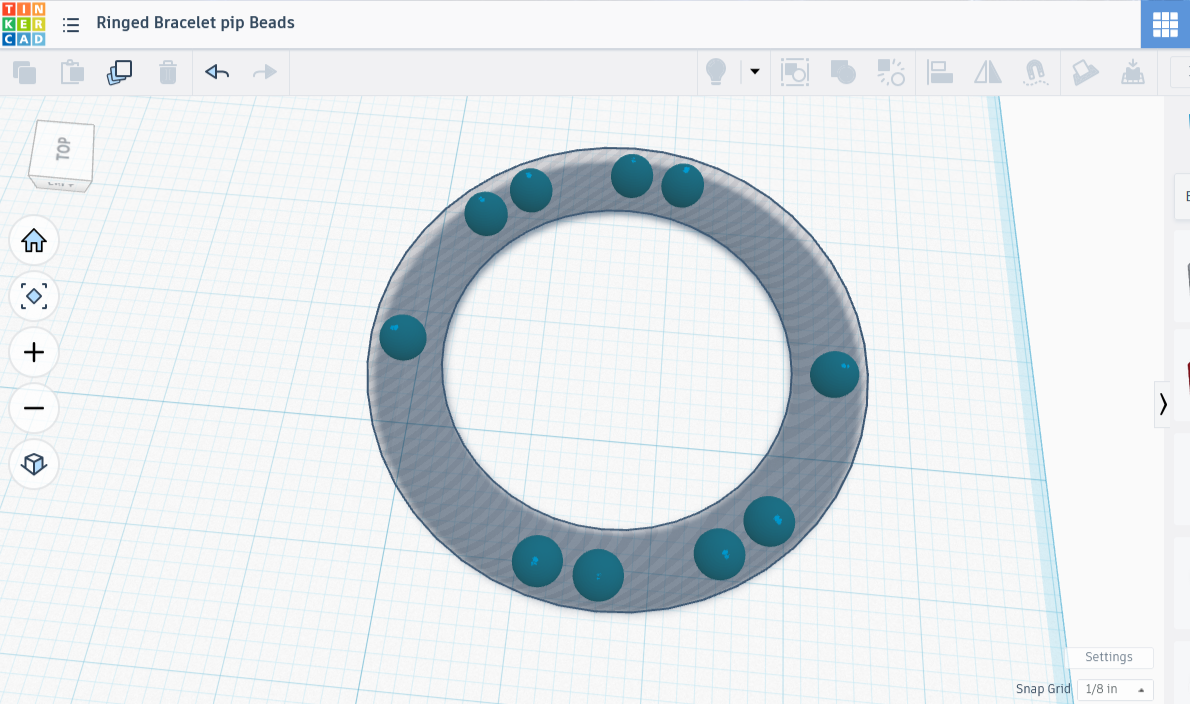
Task: Switch to orthographic view cube icon
Action: pyautogui.click(x=34, y=464)
